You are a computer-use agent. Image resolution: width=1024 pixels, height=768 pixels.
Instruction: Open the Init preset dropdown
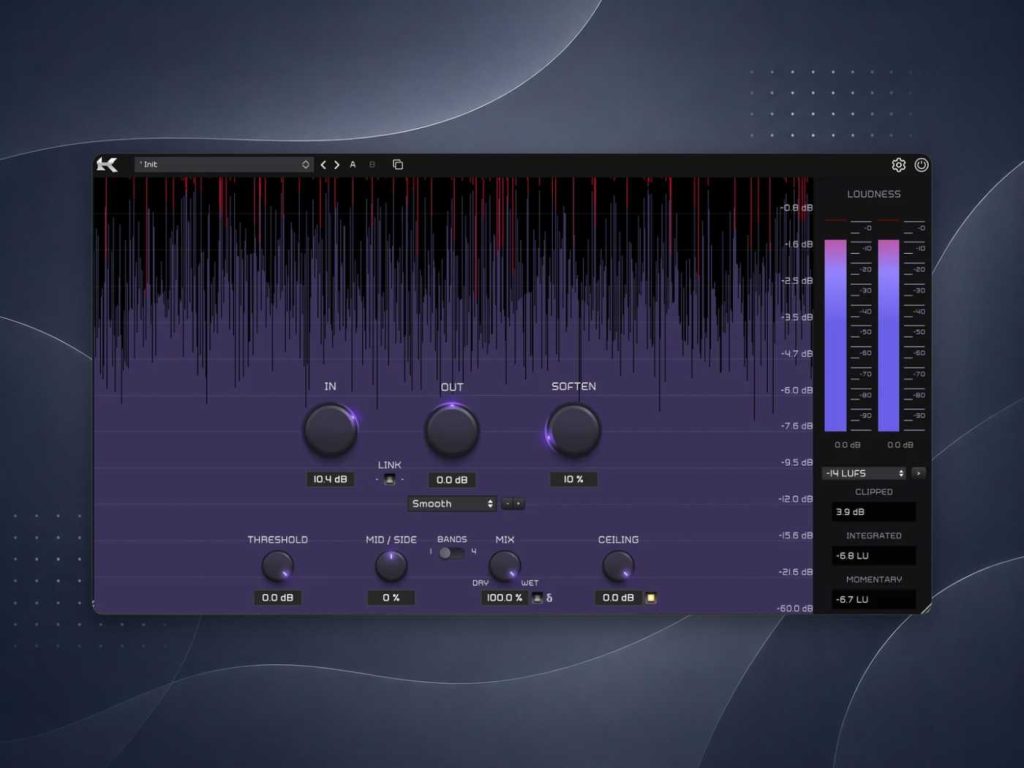tap(223, 165)
